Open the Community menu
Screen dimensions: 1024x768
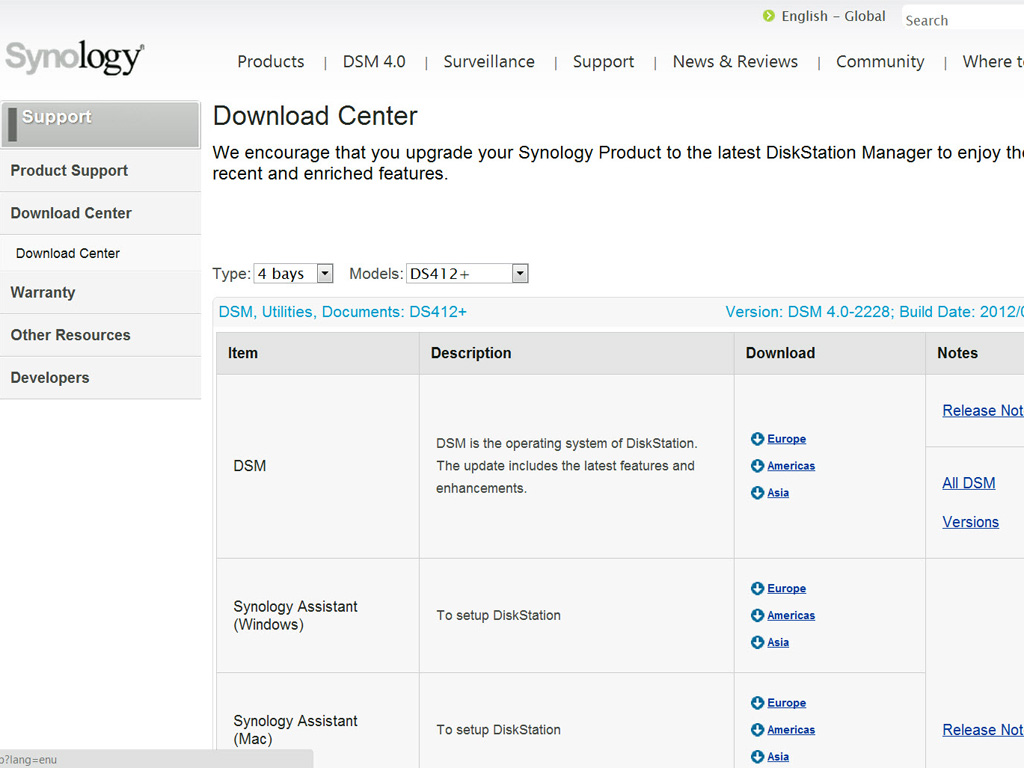coord(880,62)
